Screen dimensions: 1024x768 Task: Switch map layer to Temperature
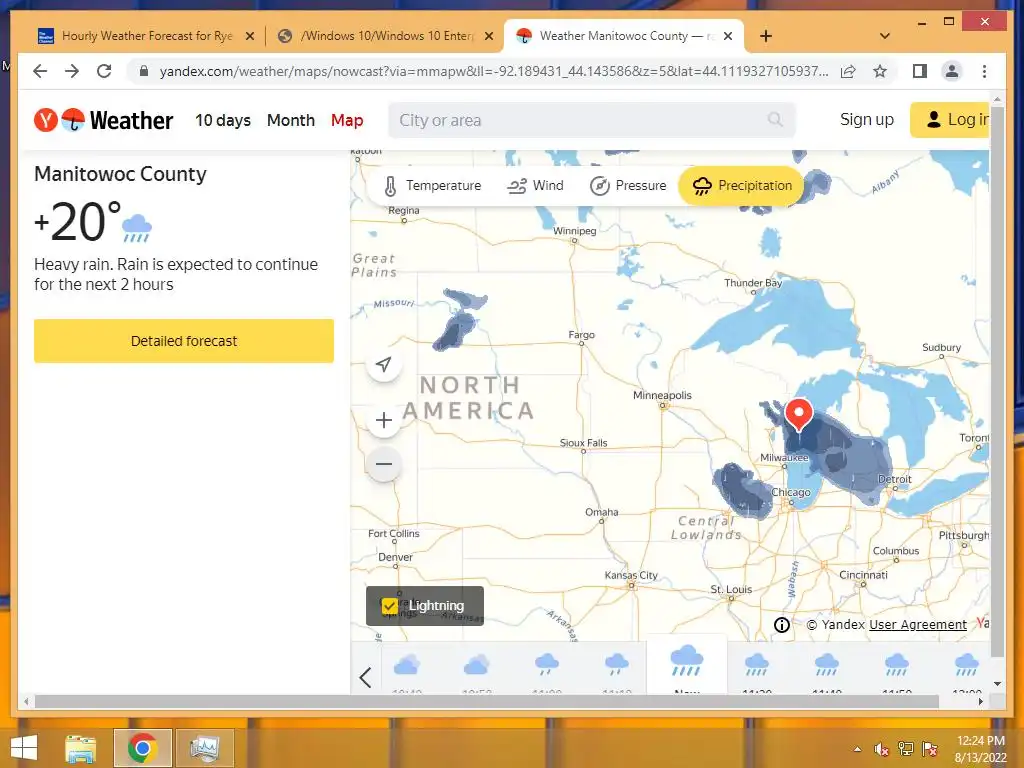[x=433, y=185]
